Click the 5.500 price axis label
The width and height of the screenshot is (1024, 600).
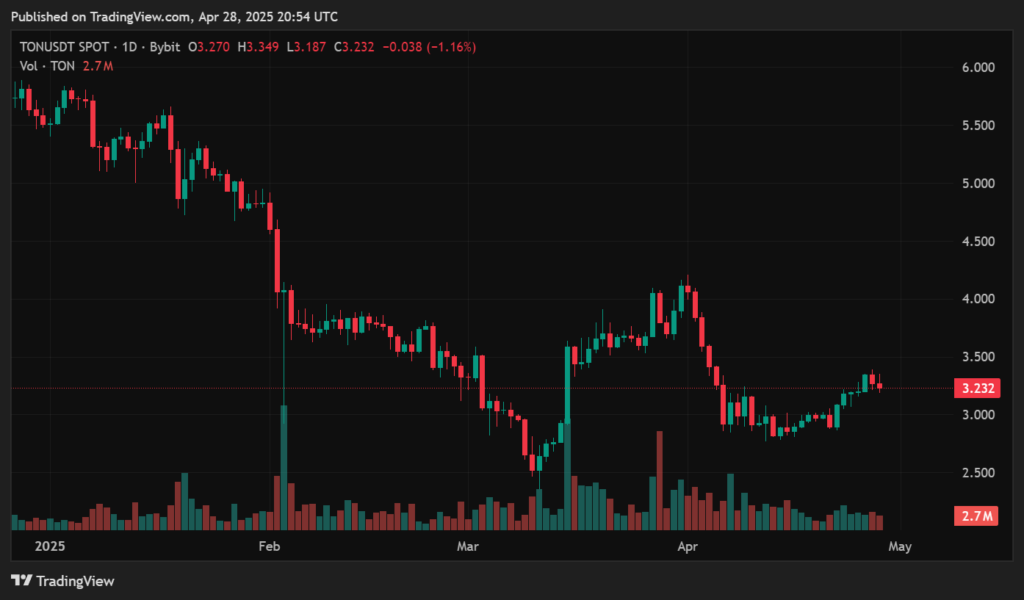point(978,125)
